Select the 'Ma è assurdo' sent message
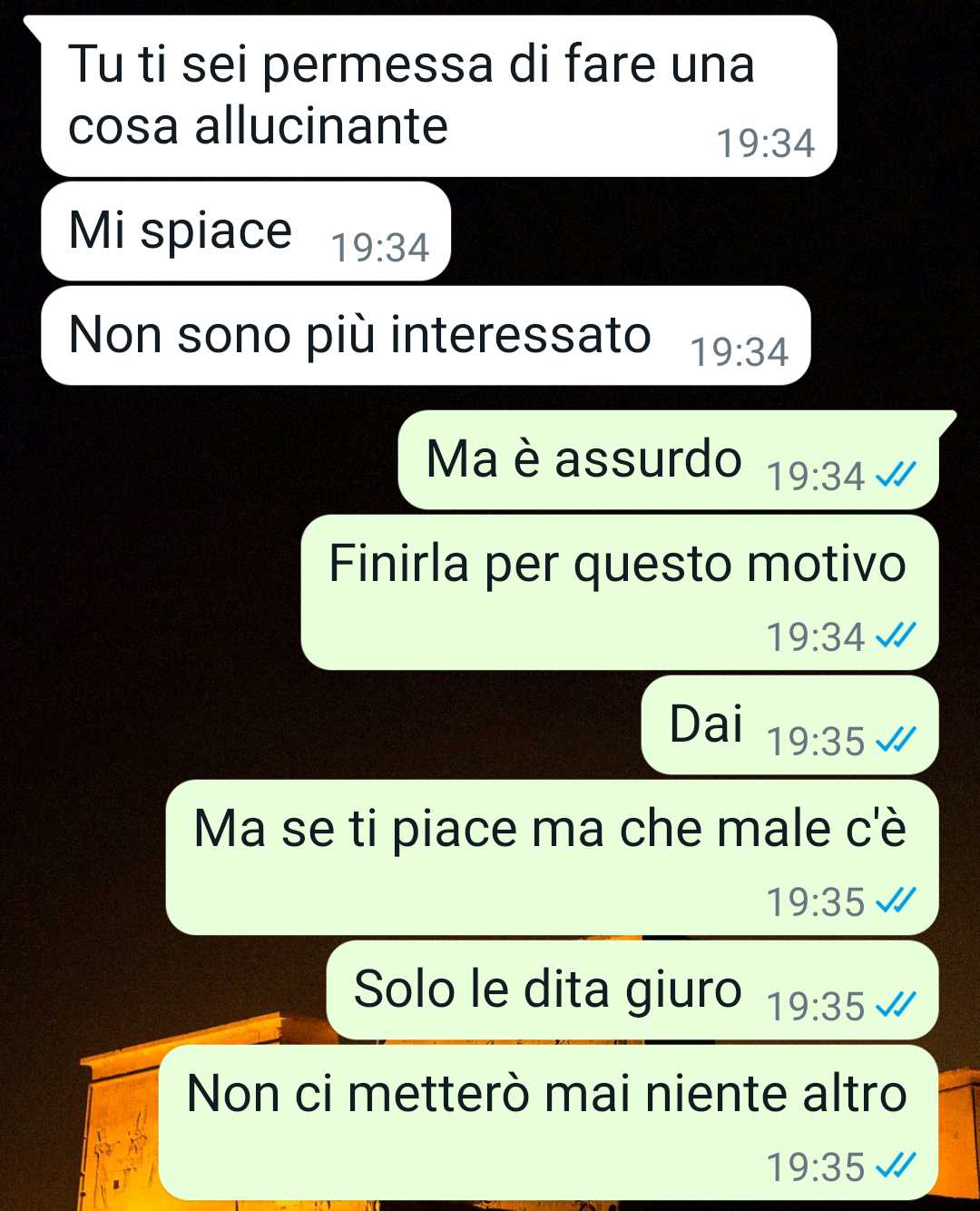The width and height of the screenshot is (980, 1211). pos(668,459)
